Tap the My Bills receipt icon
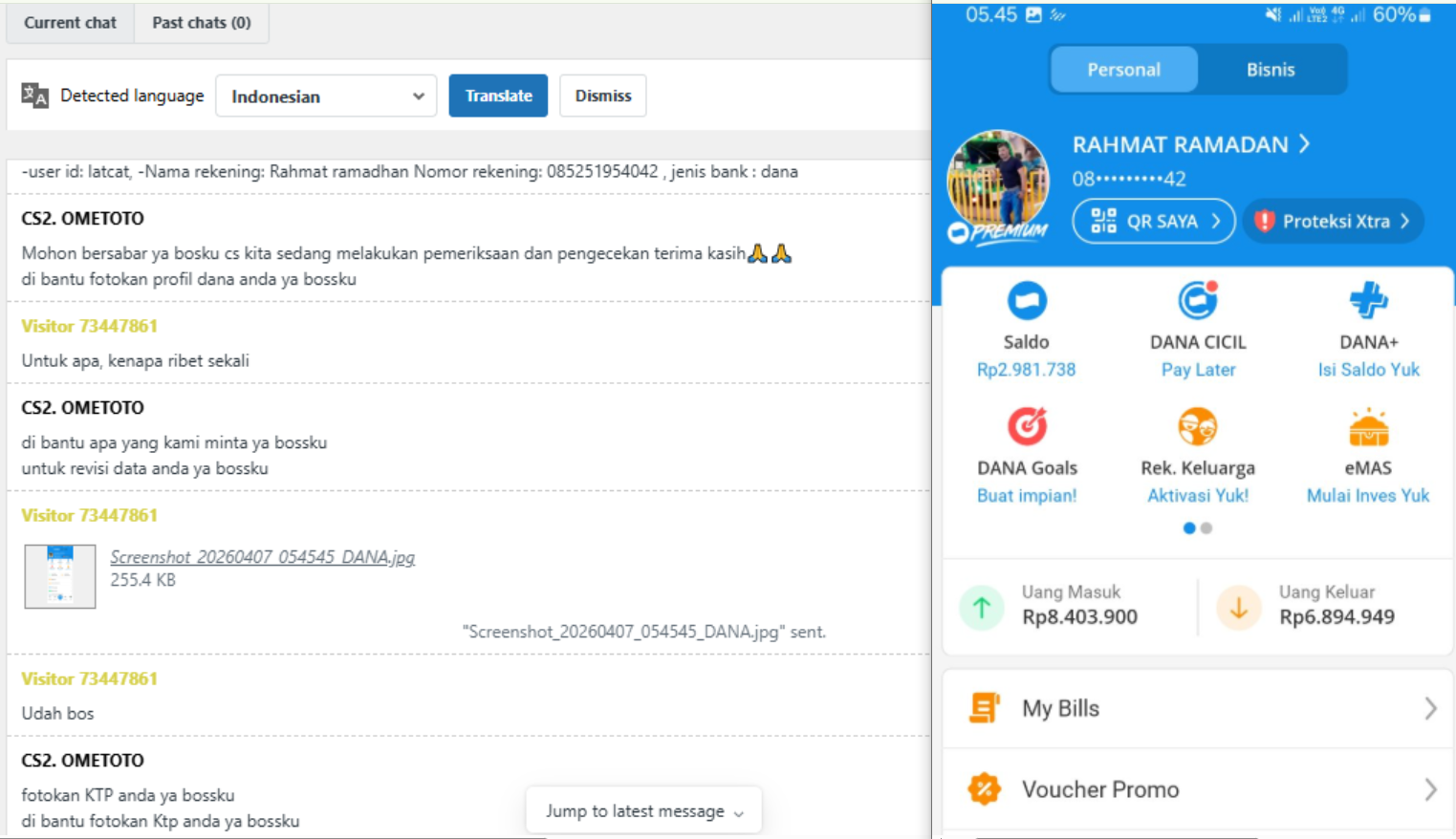 tap(984, 708)
